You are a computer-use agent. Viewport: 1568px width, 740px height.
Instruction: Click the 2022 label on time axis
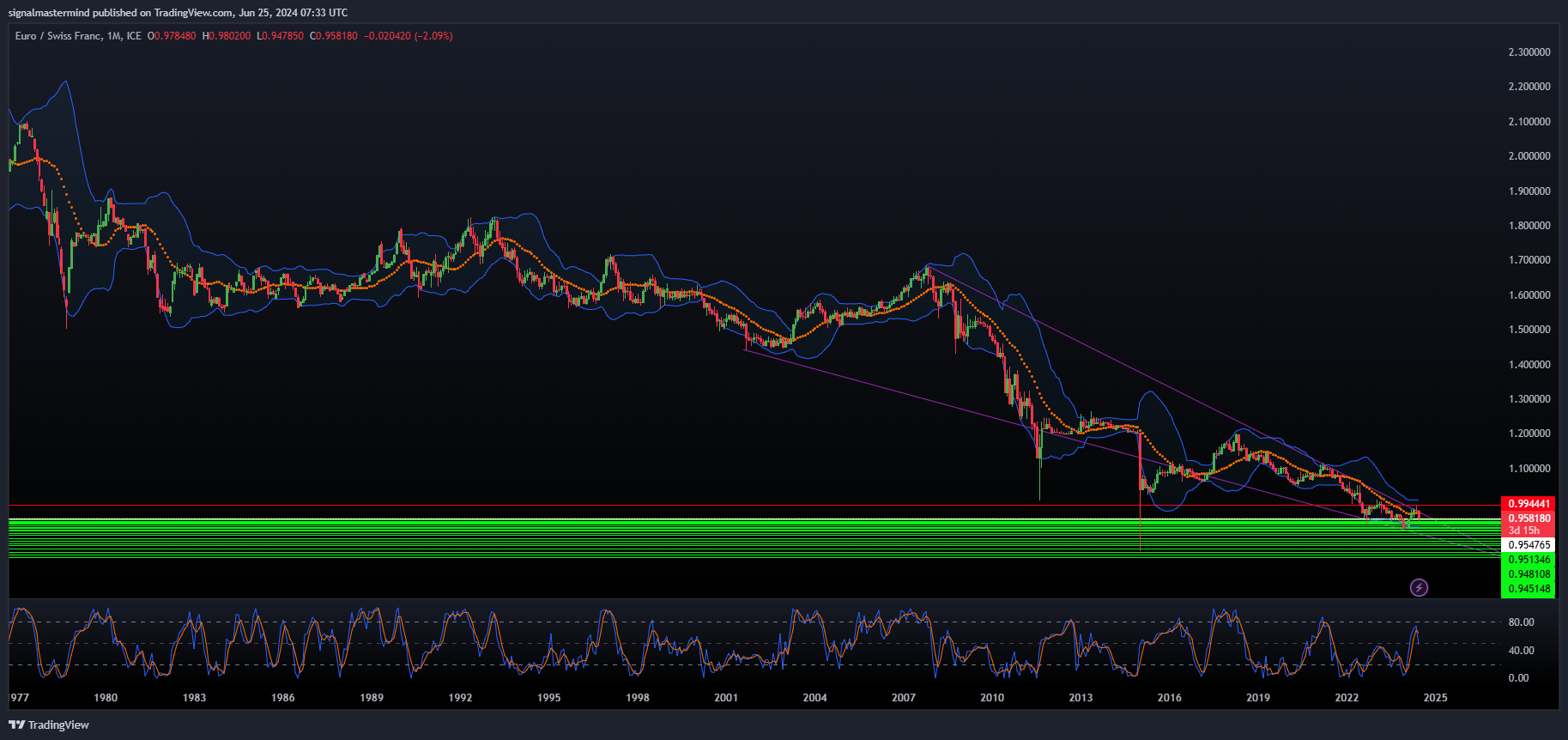point(1347,698)
